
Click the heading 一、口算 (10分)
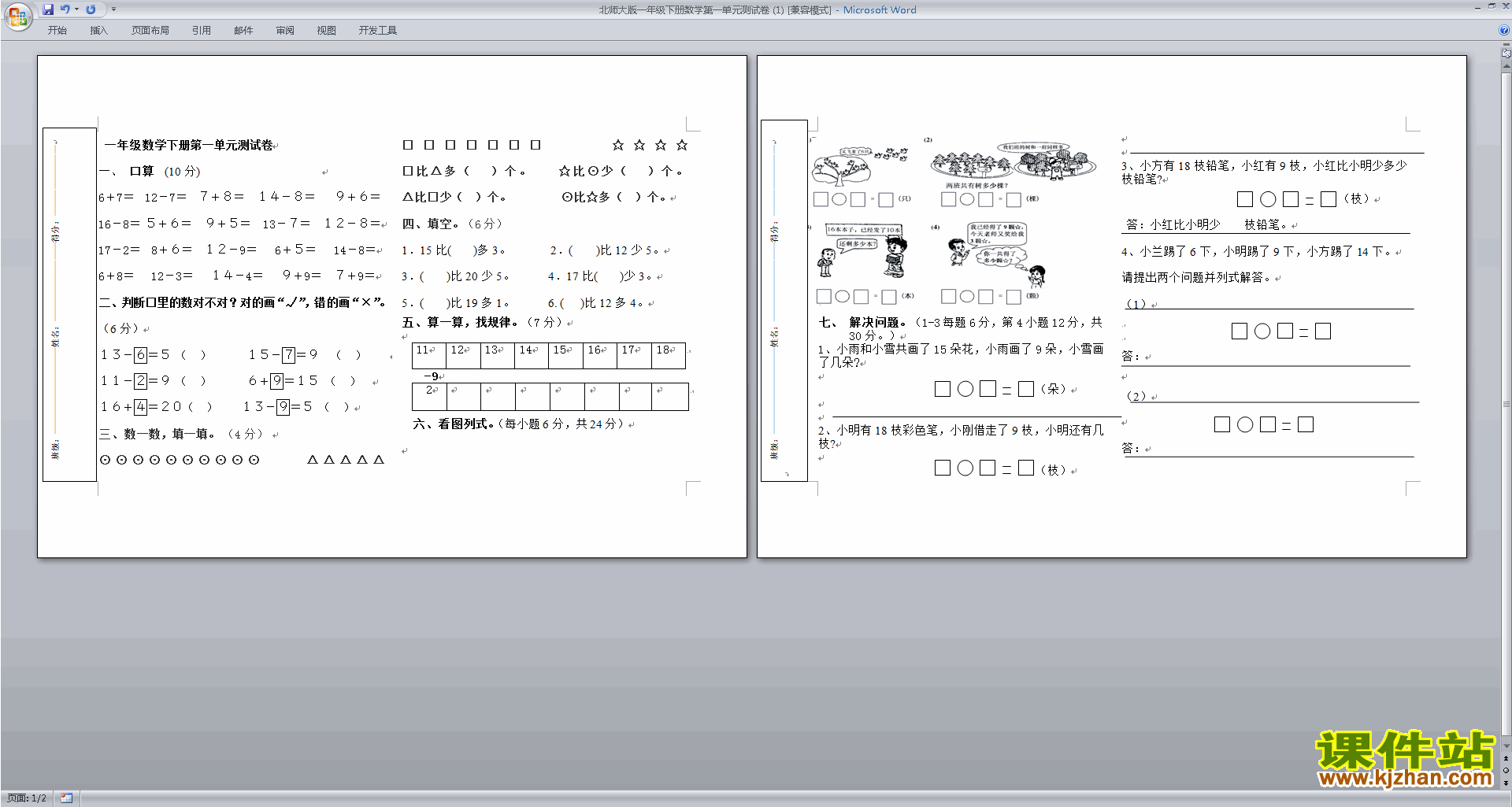click(150, 172)
